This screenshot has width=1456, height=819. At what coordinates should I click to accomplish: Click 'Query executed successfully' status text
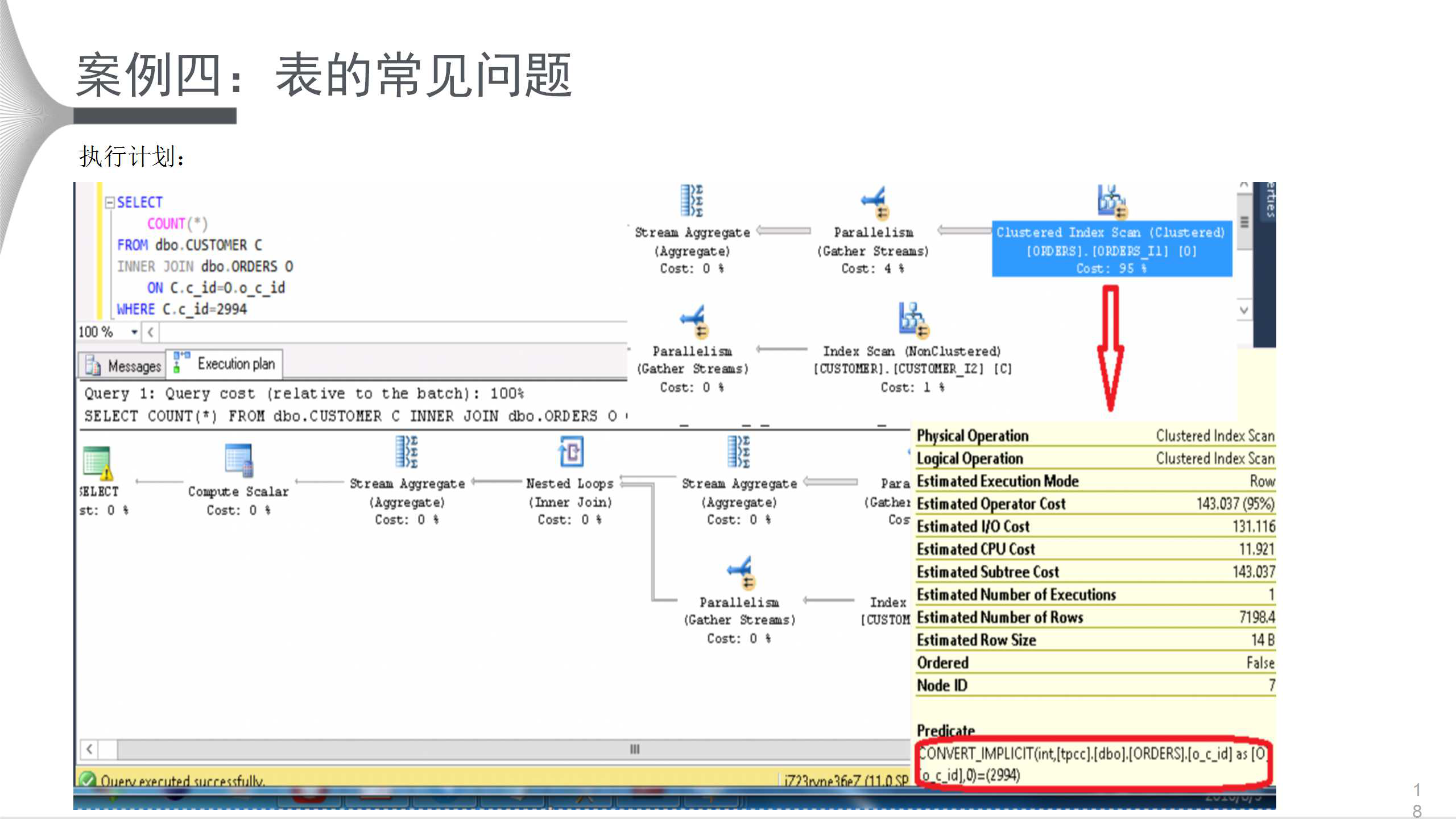coord(183,780)
